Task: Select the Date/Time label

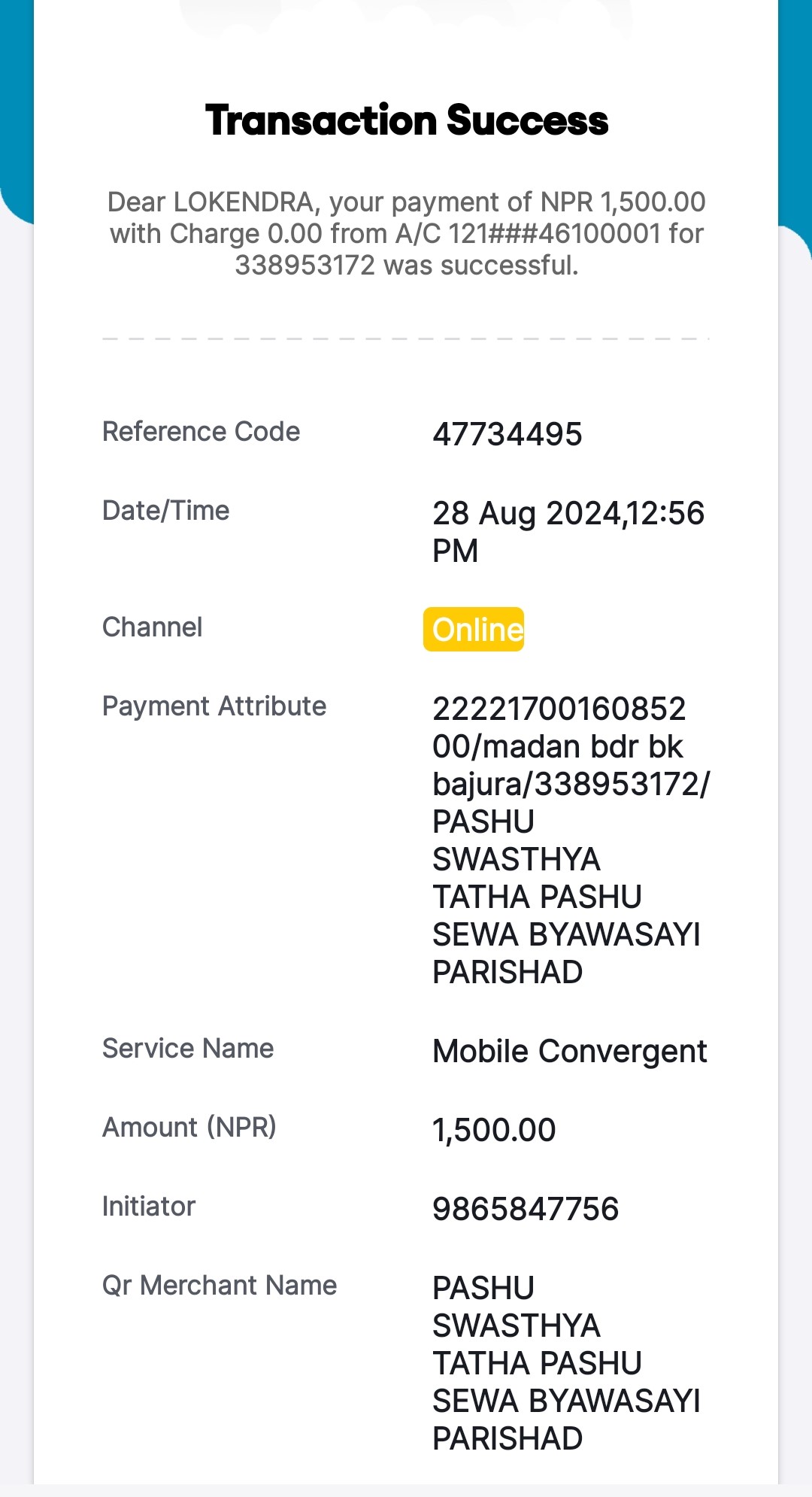Action: tap(165, 511)
